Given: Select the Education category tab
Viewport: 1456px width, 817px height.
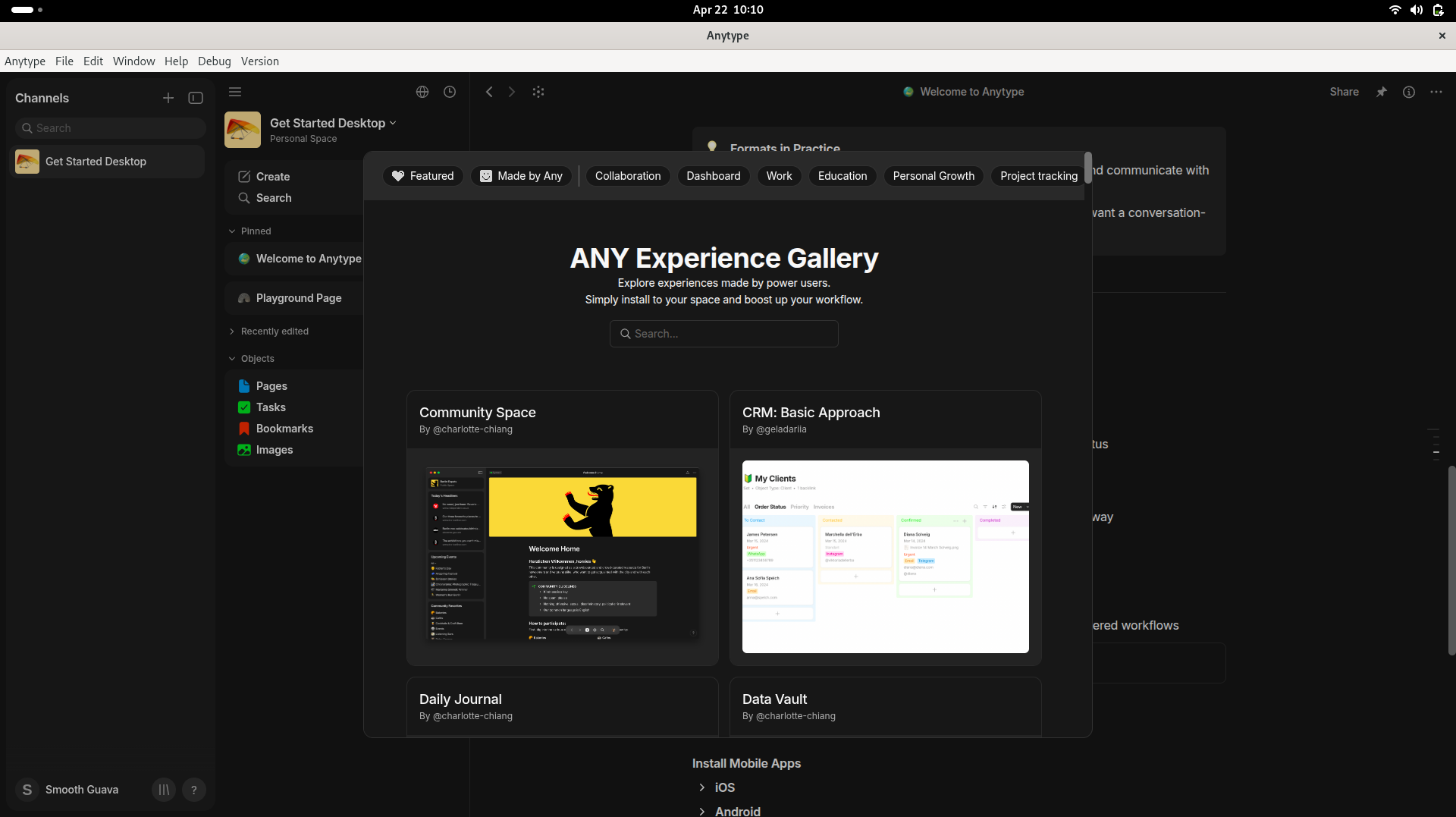Looking at the screenshot, I should click(x=843, y=176).
